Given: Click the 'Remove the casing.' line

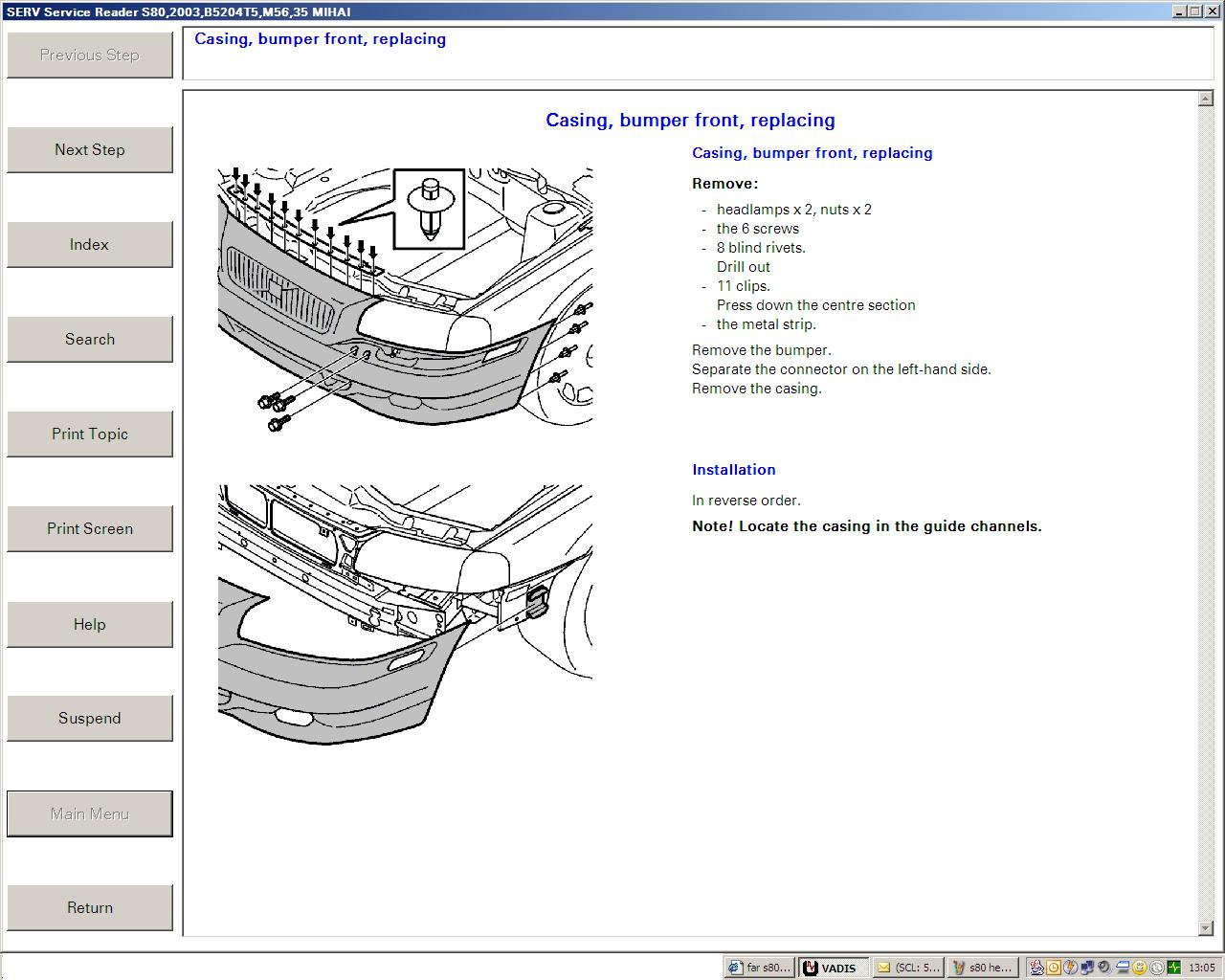Looking at the screenshot, I should [x=757, y=389].
